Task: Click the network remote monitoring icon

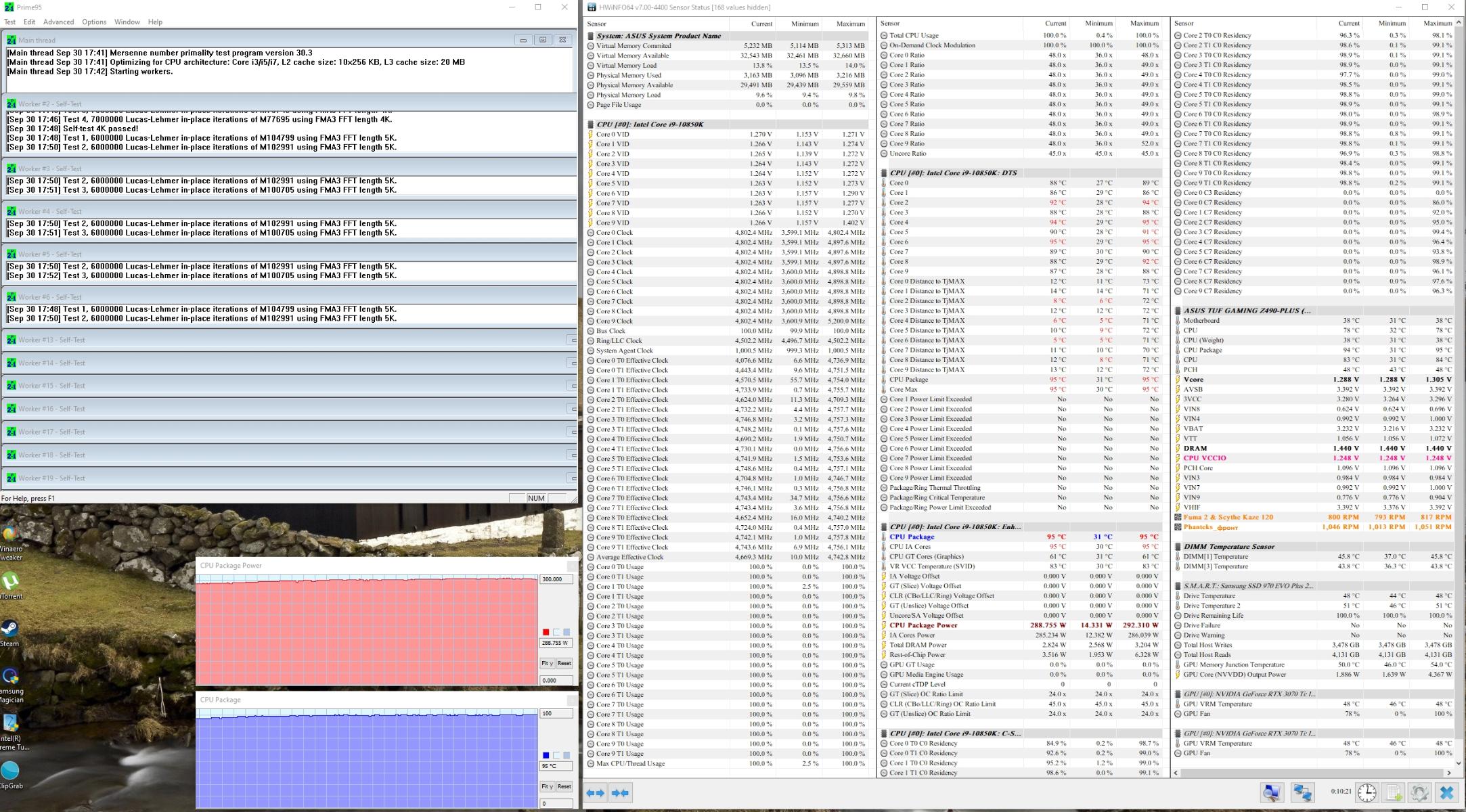Action: click(x=1302, y=792)
